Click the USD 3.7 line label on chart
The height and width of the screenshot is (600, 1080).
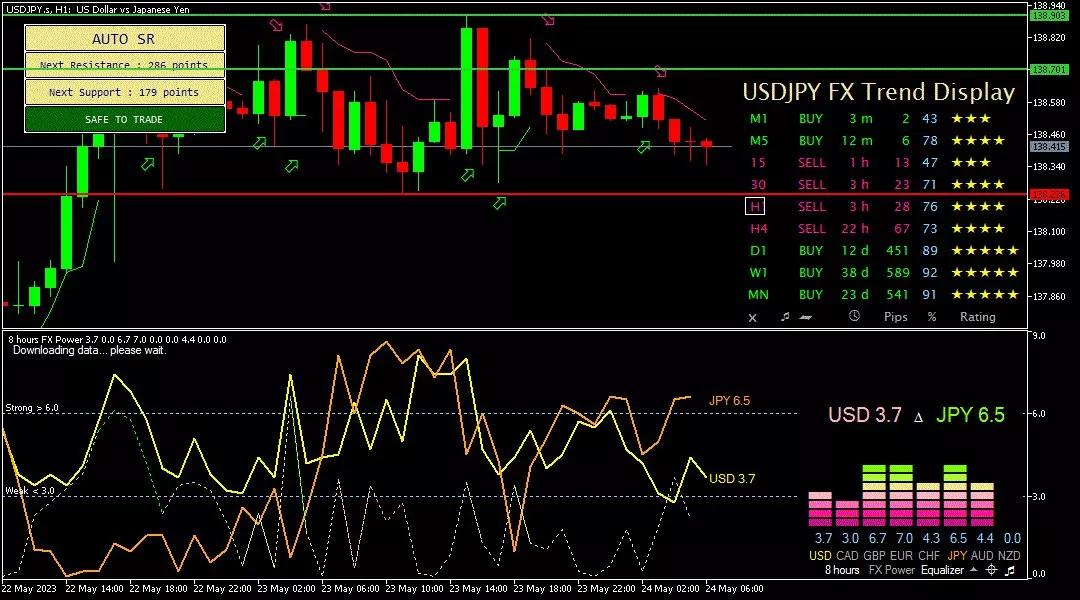[732, 479]
